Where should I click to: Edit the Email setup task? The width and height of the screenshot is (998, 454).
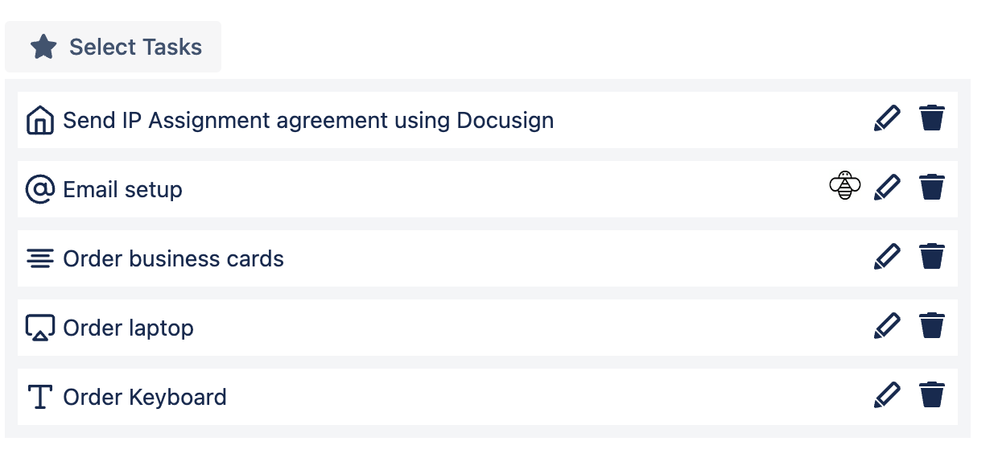click(x=887, y=188)
